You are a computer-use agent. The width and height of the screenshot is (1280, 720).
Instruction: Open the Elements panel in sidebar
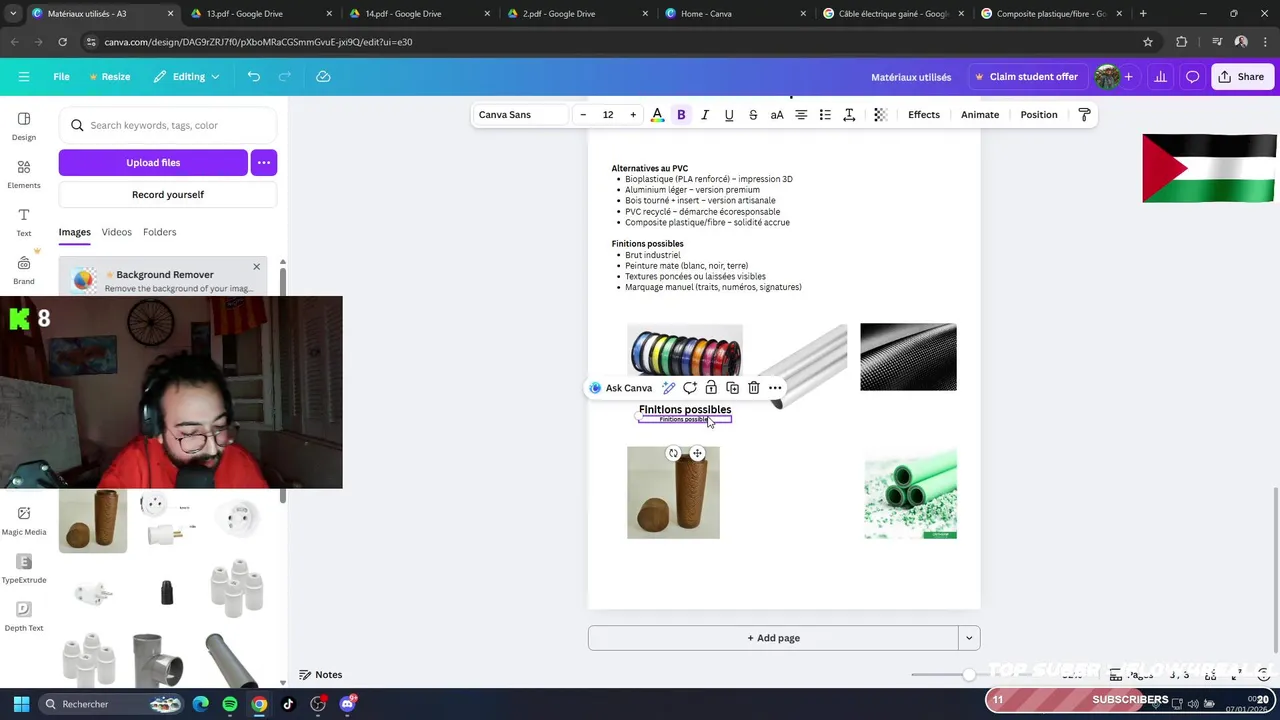pyautogui.click(x=24, y=174)
